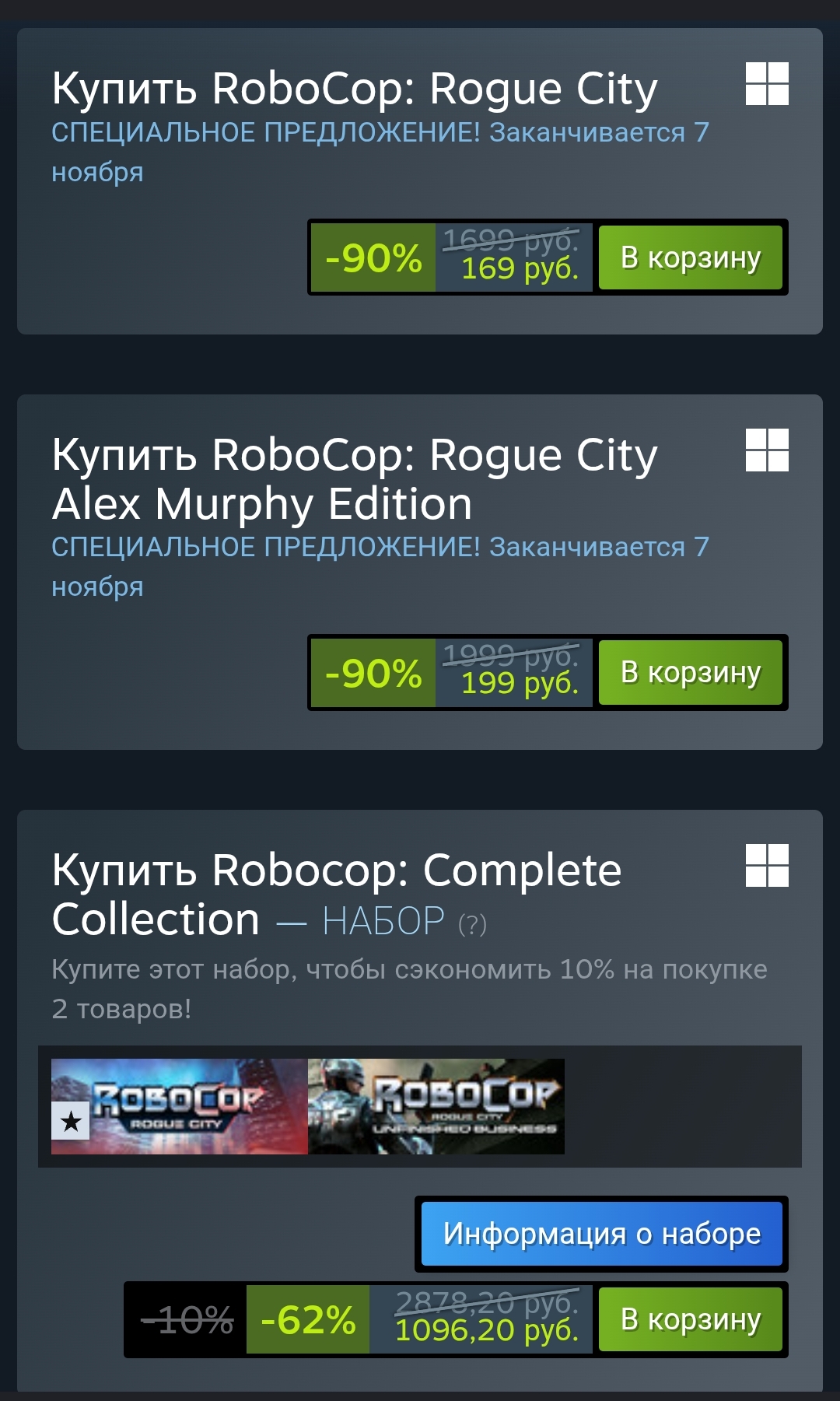Click the Windows platform icon beside RoboCop: Rogue City
Image resolution: width=840 pixels, height=1401 pixels.
tap(767, 83)
